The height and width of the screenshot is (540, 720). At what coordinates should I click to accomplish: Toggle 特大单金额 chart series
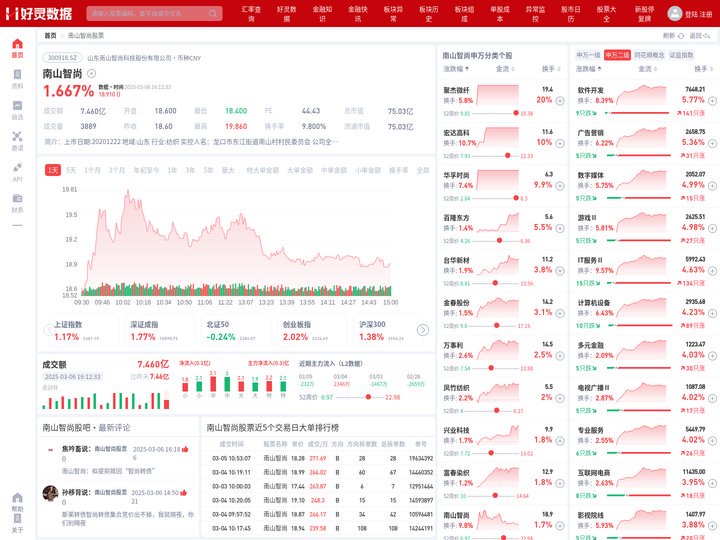click(262, 170)
